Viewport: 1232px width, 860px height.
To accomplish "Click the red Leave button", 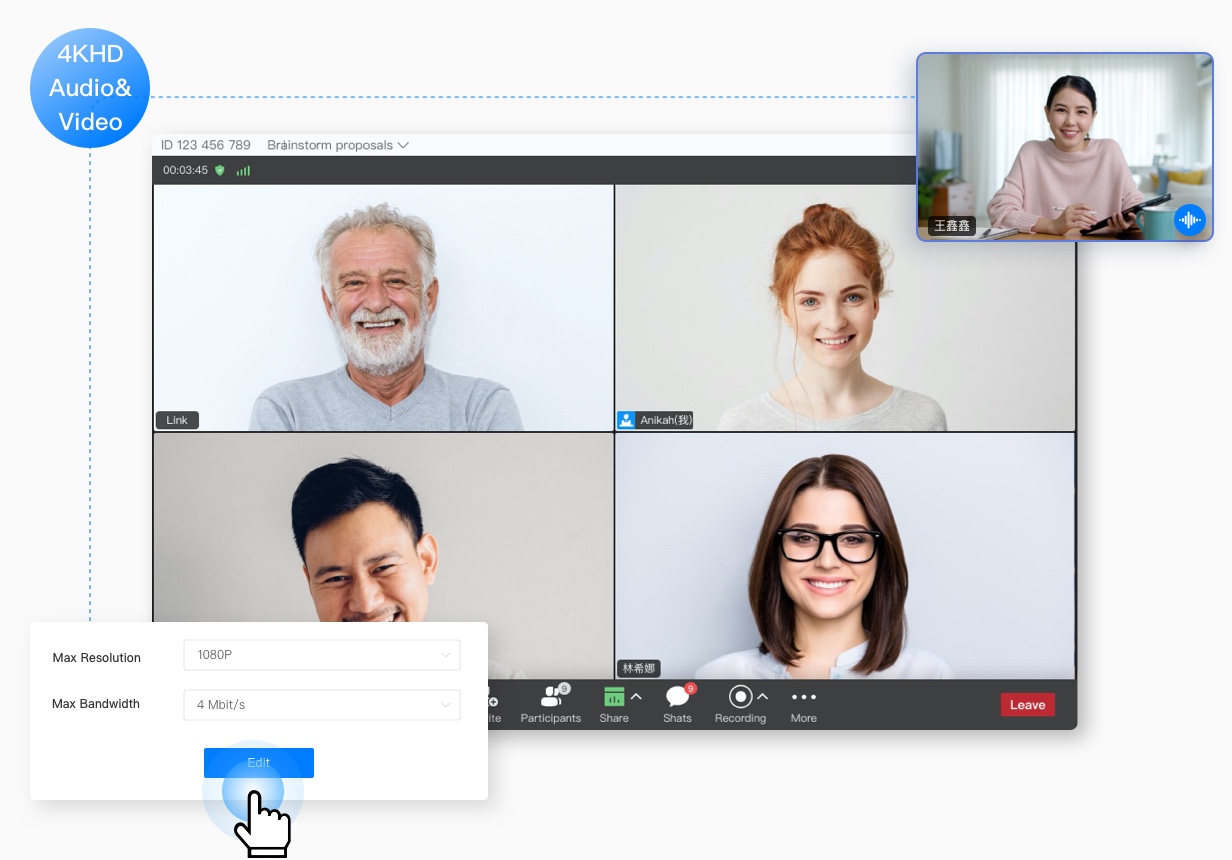I will click(1027, 705).
